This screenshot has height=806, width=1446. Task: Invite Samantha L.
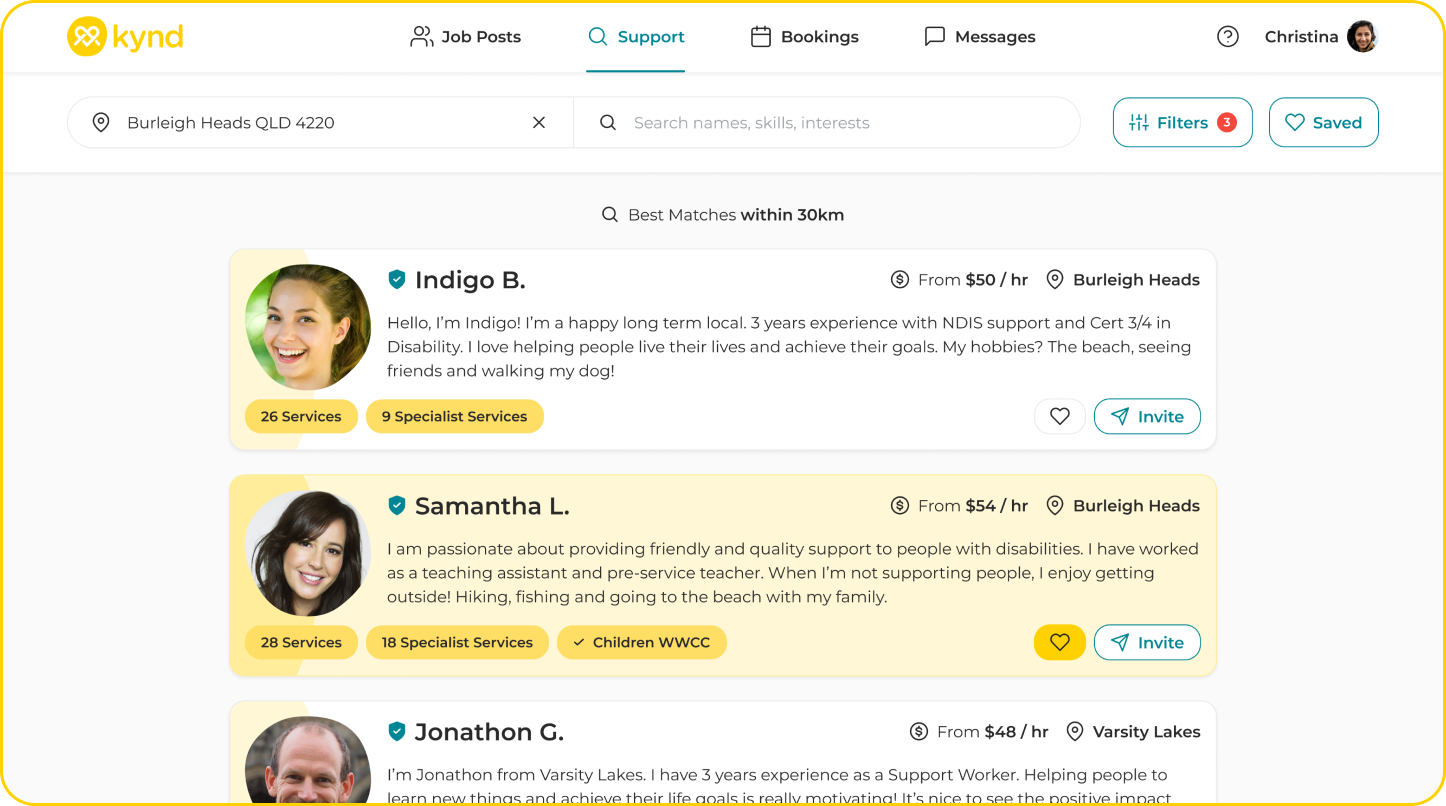(x=1147, y=643)
